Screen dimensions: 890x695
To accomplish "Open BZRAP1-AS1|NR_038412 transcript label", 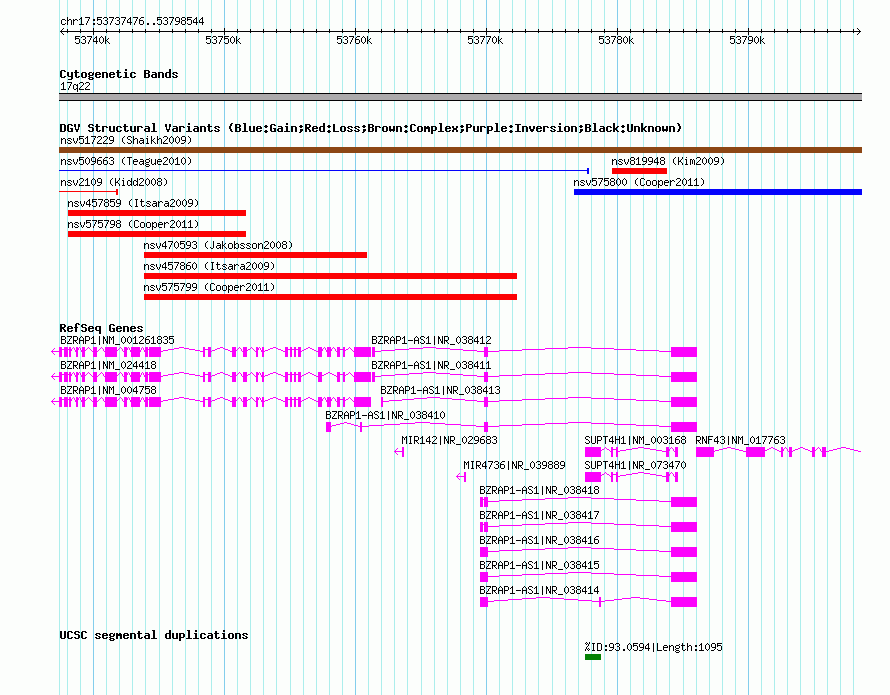I will pyautogui.click(x=431, y=340).
